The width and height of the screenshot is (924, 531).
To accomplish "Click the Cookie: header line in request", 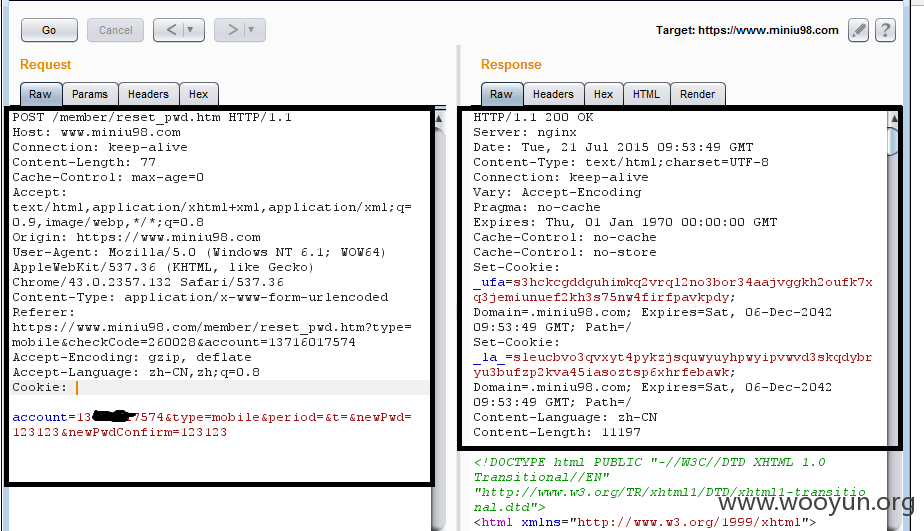I will click(x=220, y=387).
